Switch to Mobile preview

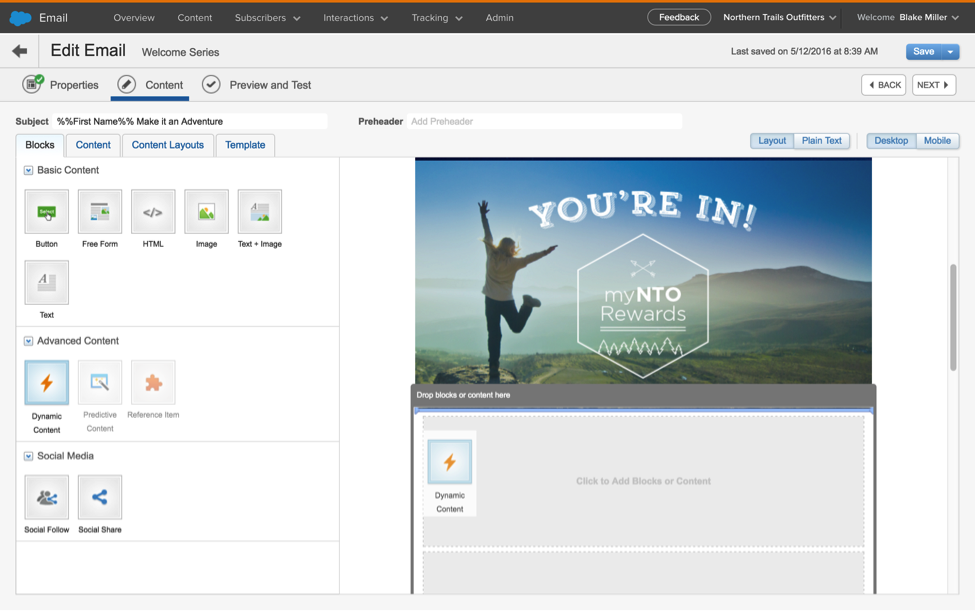point(937,140)
